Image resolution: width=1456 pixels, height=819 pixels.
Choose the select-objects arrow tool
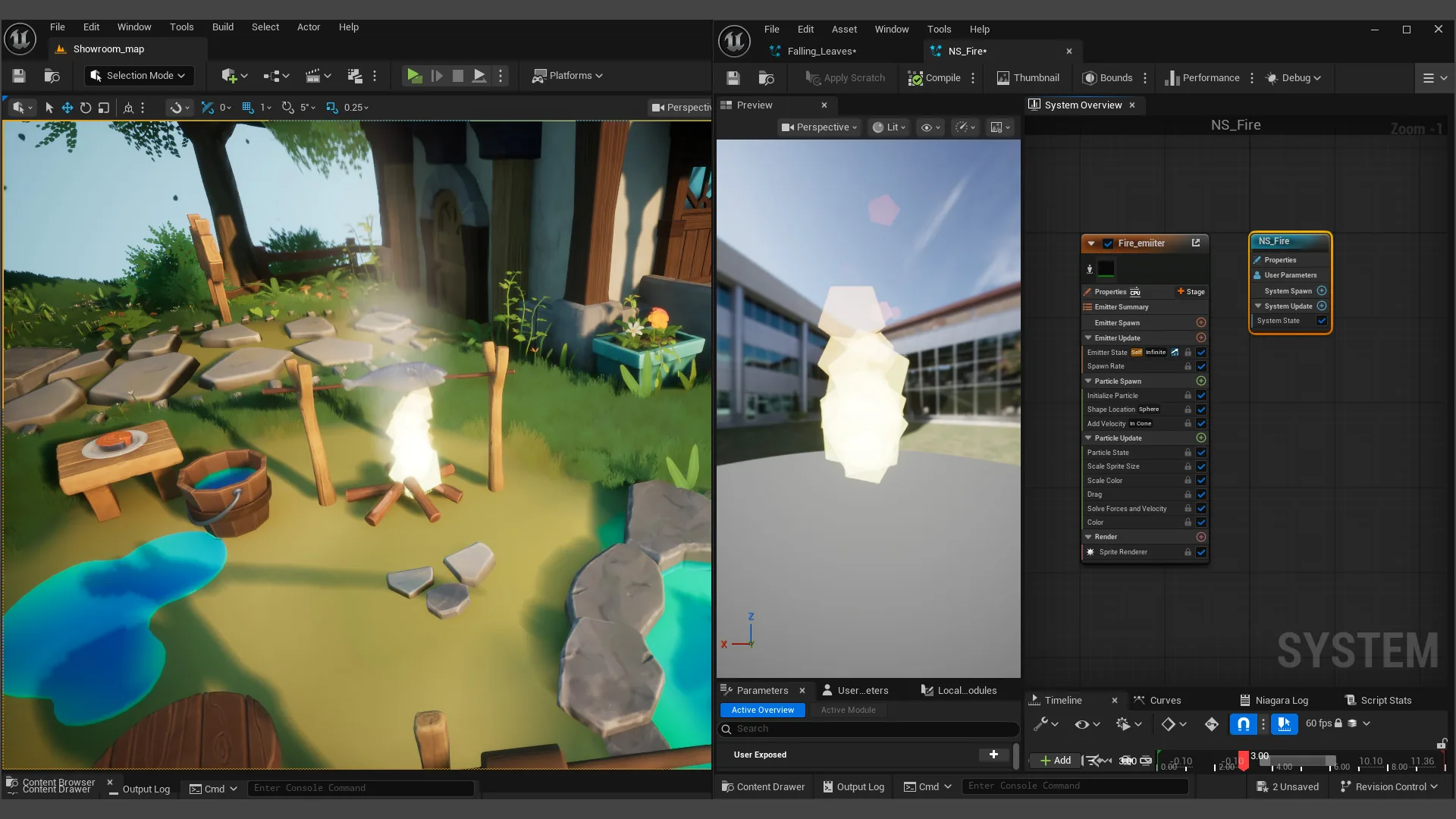tap(49, 108)
